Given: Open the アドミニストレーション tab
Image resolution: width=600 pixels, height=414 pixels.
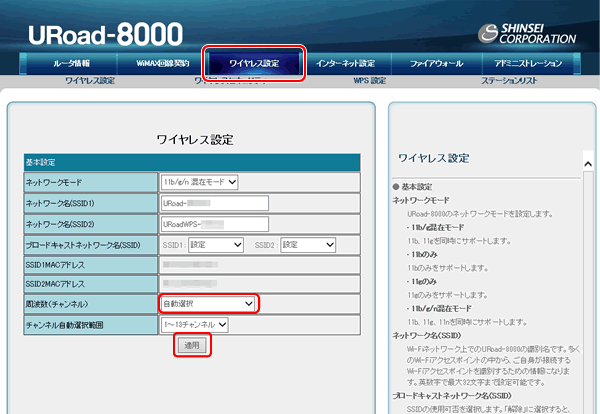Looking at the screenshot, I should pyautogui.click(x=528, y=64).
